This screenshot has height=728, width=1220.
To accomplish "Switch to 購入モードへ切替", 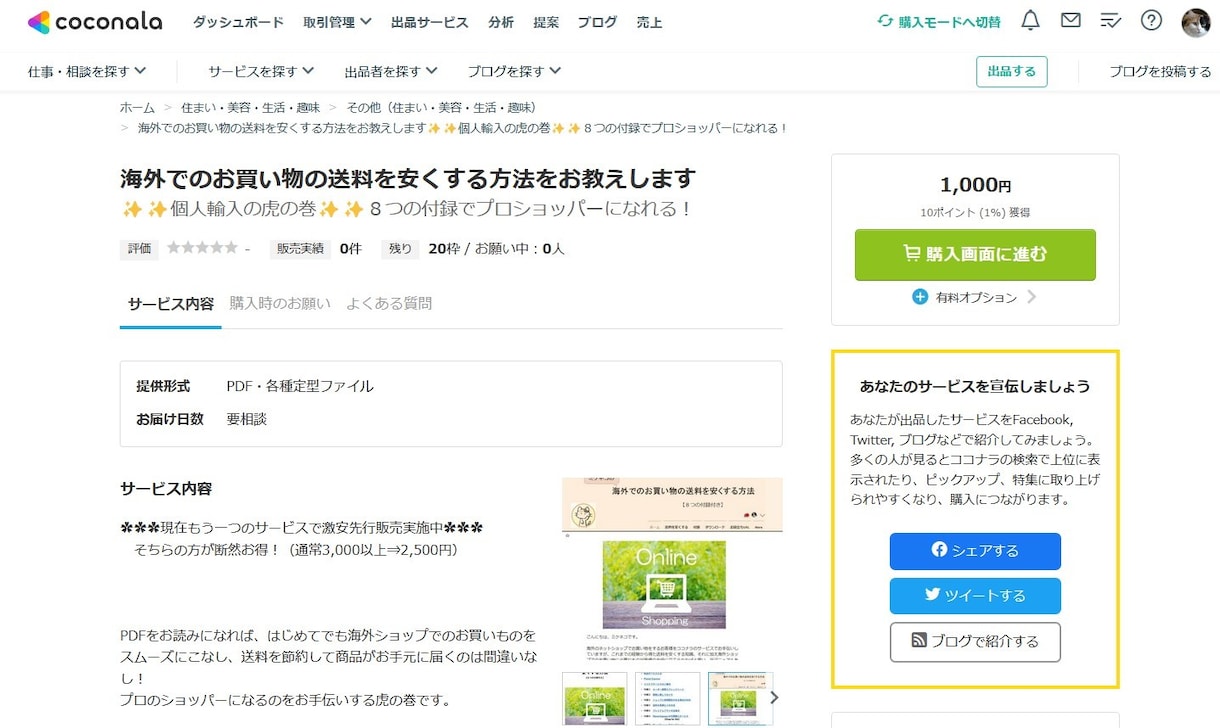I will click(938, 22).
